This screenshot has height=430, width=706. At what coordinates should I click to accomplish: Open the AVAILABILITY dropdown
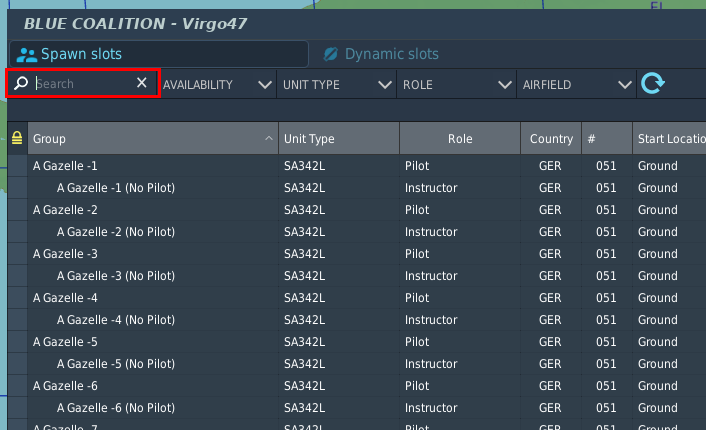click(217, 85)
